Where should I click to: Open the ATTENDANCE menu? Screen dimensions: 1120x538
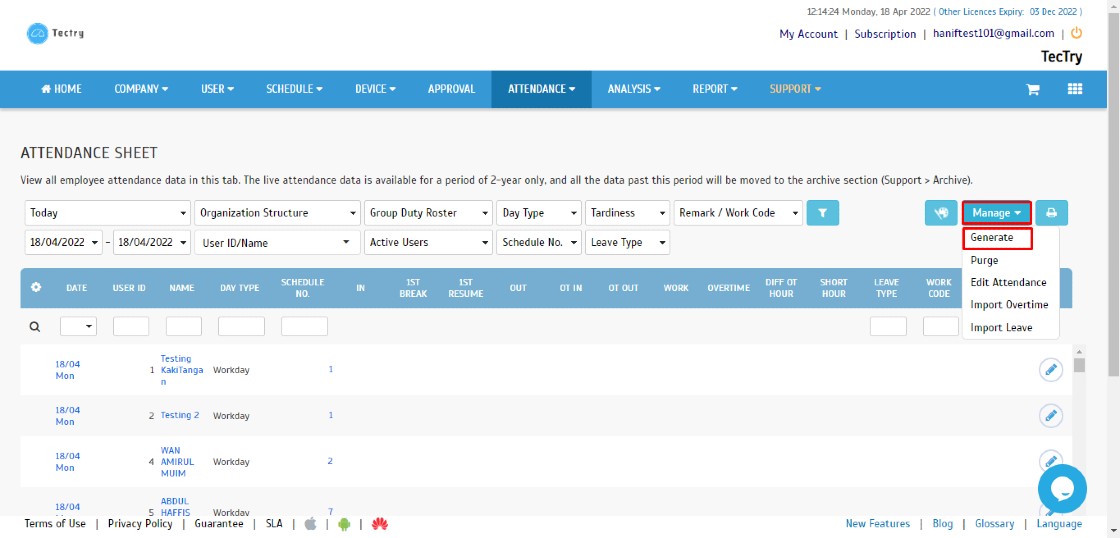541,89
